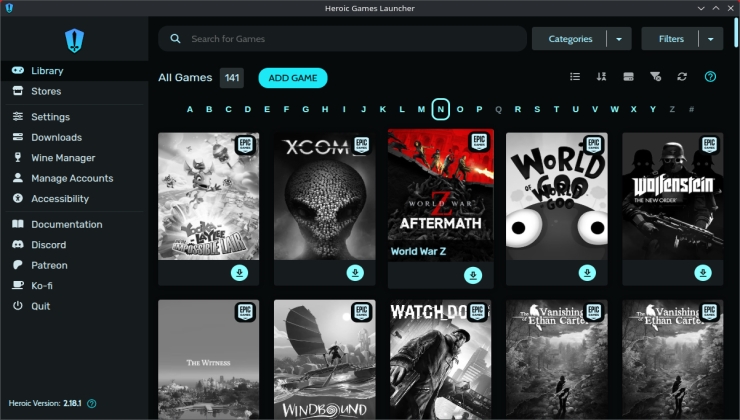Open the Patreon link
740x420 pixels.
(75, 265)
